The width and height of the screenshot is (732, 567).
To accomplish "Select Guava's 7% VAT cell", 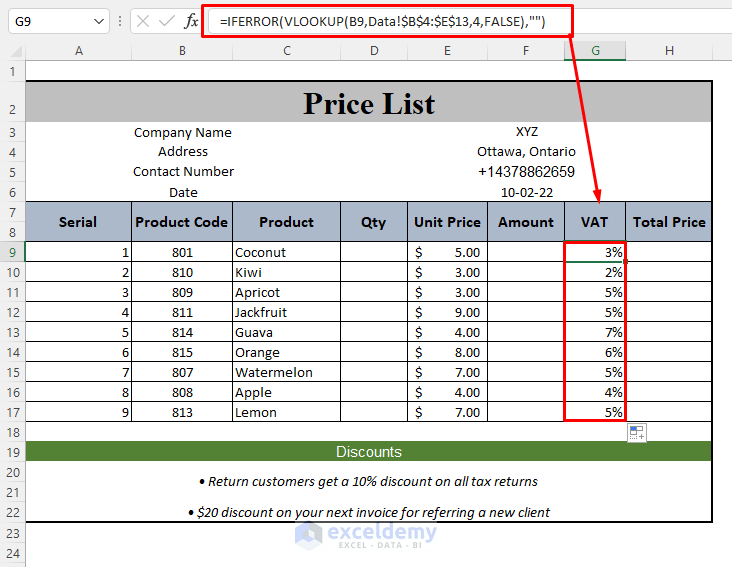I will [x=595, y=333].
